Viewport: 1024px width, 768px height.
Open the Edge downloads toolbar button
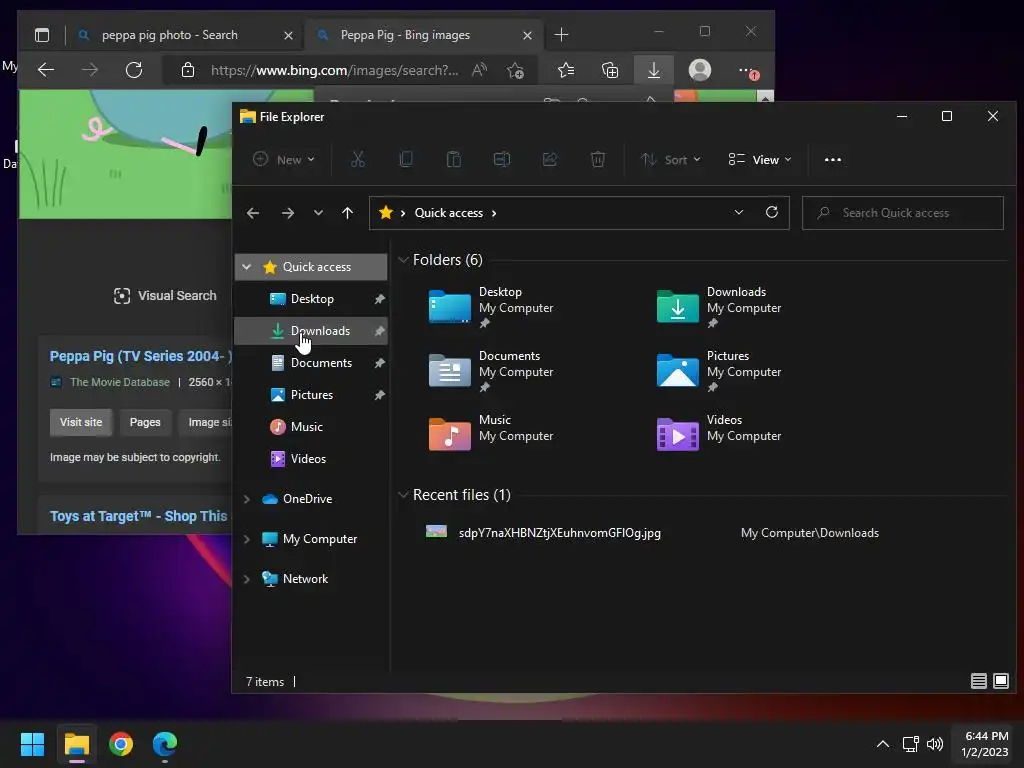tap(654, 70)
